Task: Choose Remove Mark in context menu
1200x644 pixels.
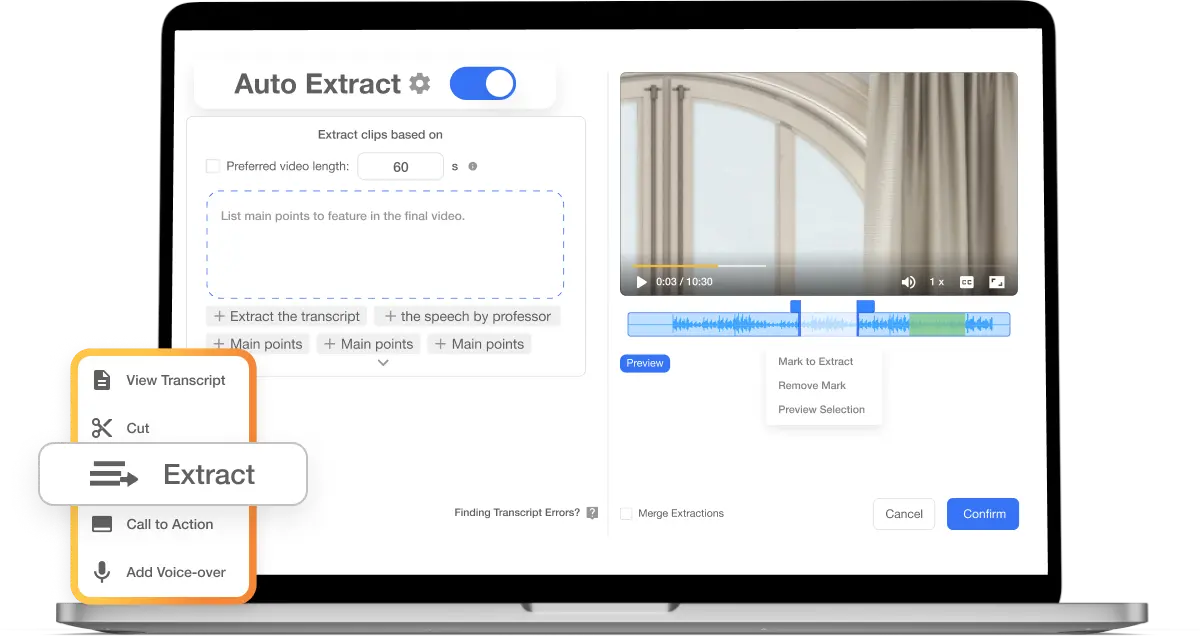Action: tap(812, 385)
